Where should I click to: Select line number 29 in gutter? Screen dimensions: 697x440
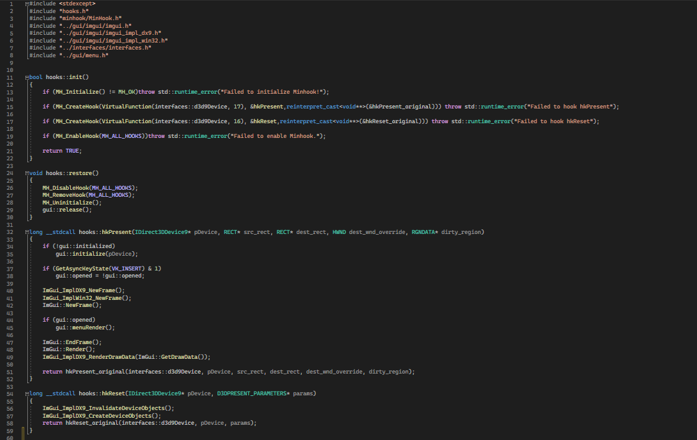tap(10, 210)
